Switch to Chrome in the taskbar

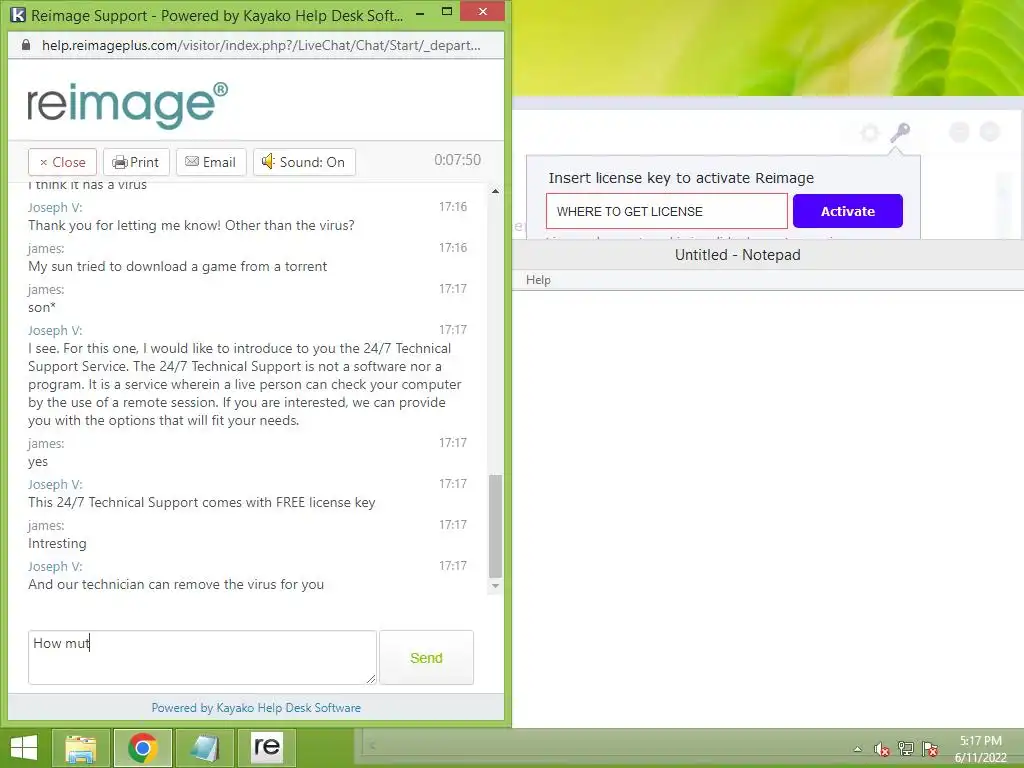(x=142, y=748)
